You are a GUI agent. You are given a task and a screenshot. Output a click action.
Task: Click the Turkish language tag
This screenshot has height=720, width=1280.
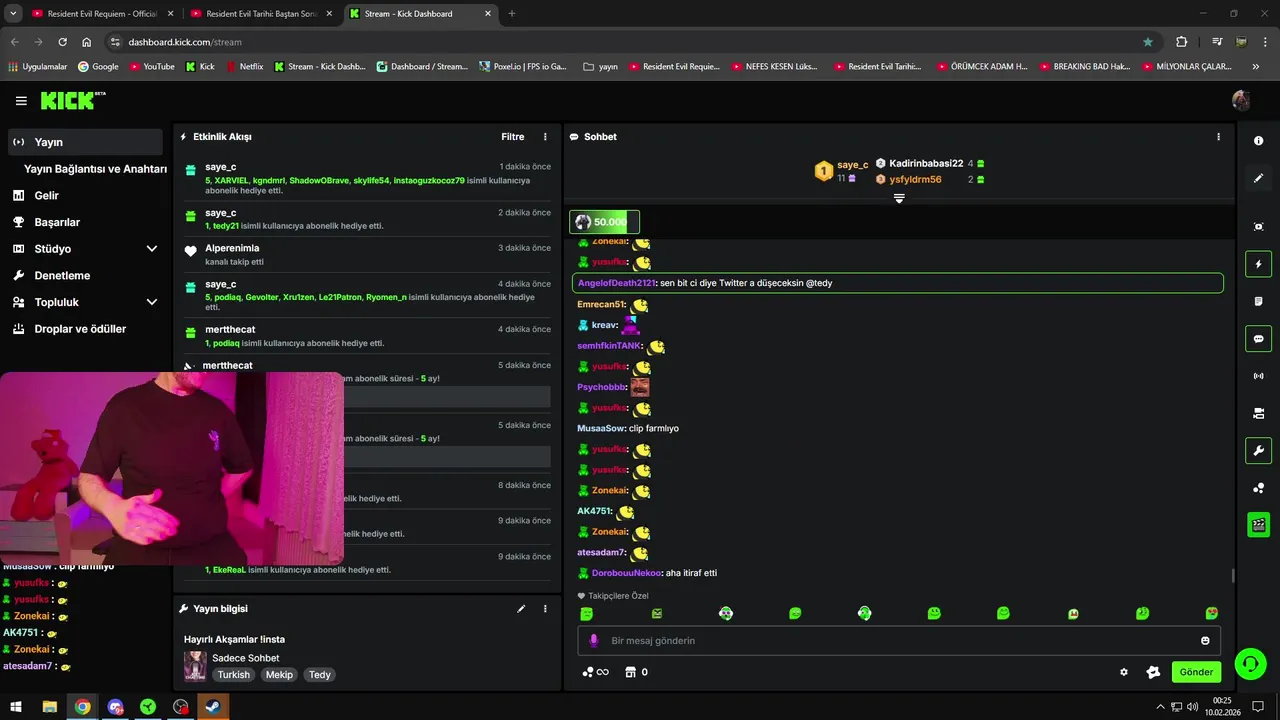tap(234, 675)
